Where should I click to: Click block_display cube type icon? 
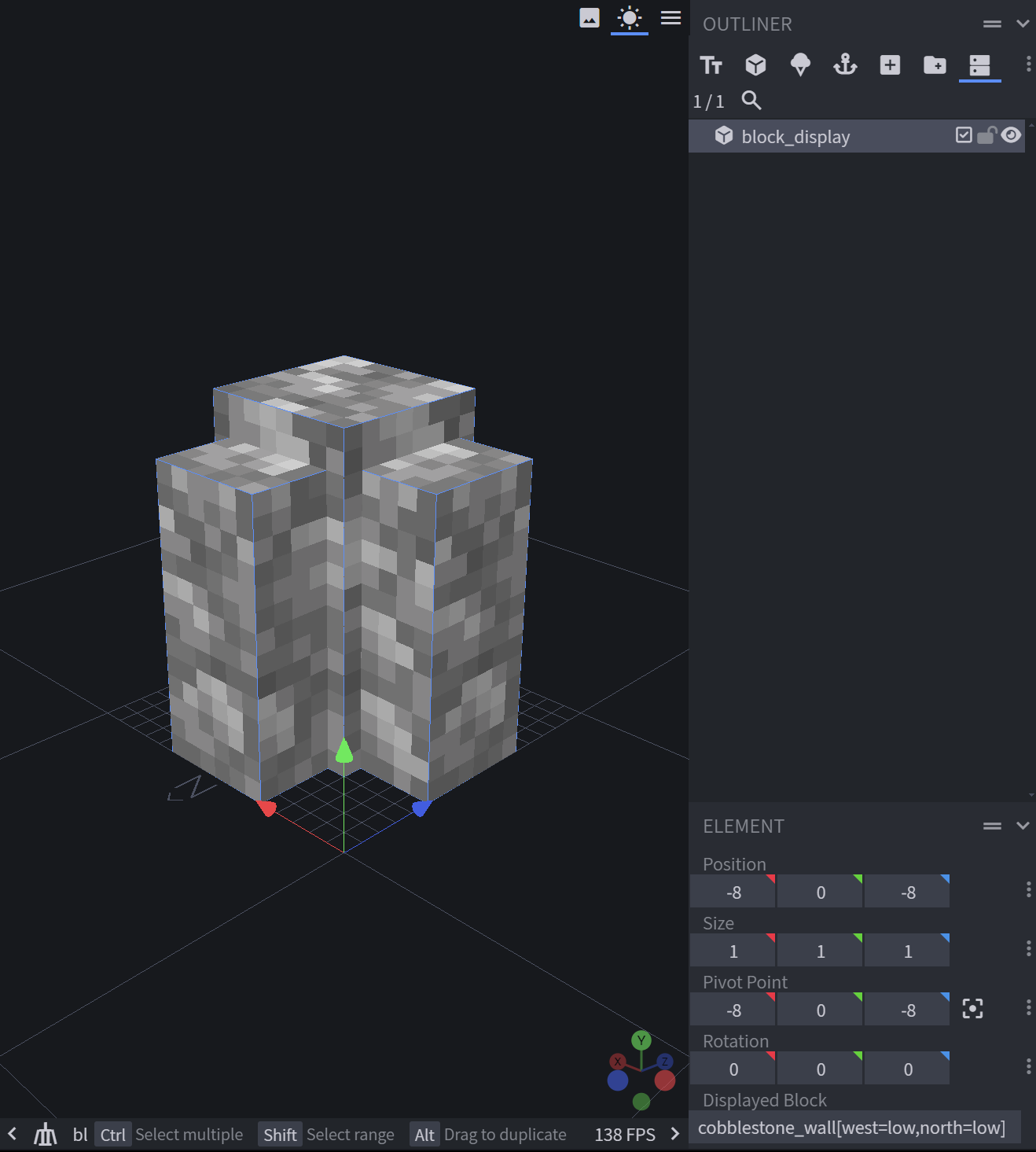coord(724,135)
